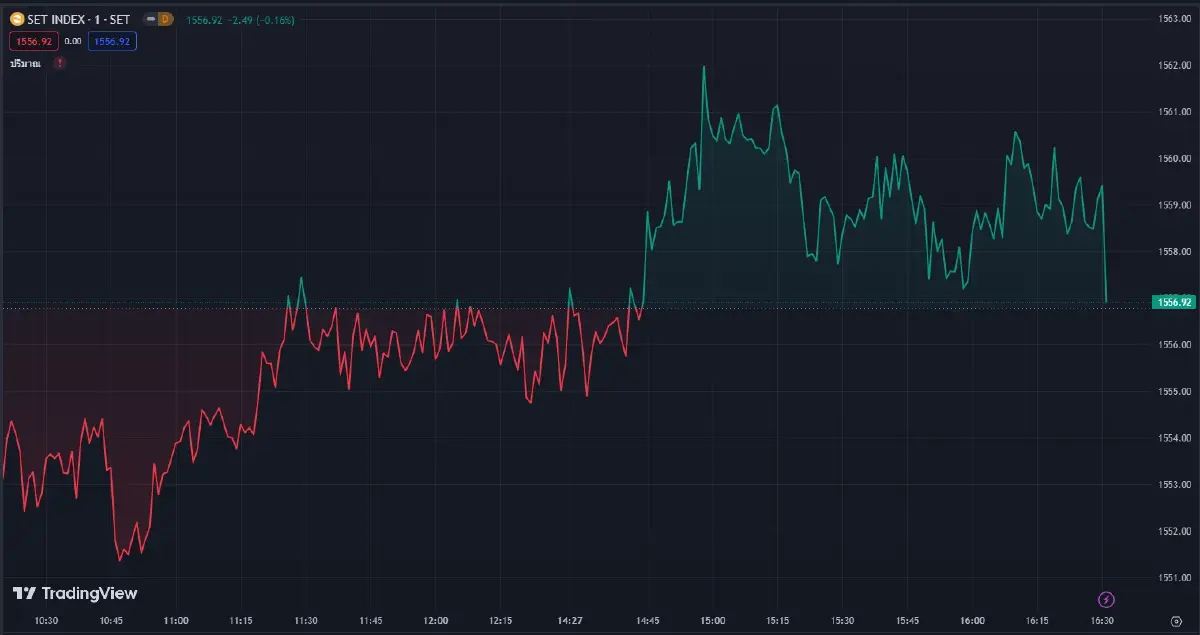The height and width of the screenshot is (635, 1200).
Task: Click the 15:30 time axis label
Action: click(x=842, y=621)
